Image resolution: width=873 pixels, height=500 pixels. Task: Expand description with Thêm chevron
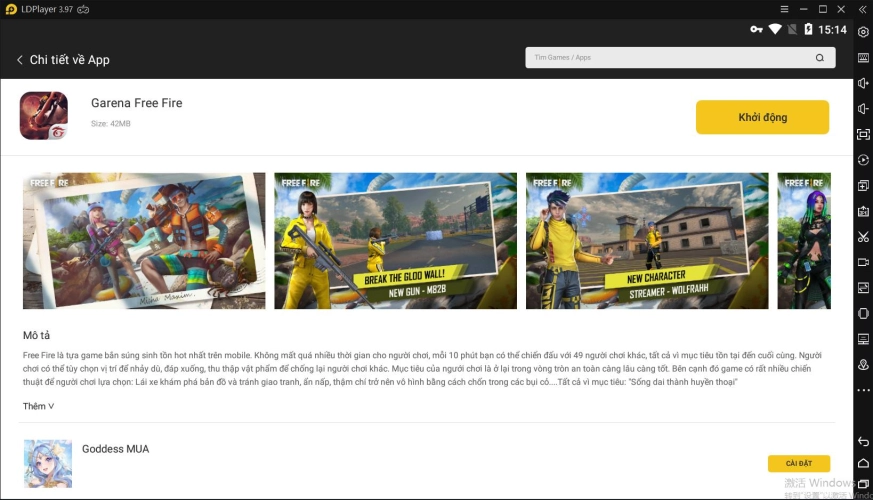38,406
